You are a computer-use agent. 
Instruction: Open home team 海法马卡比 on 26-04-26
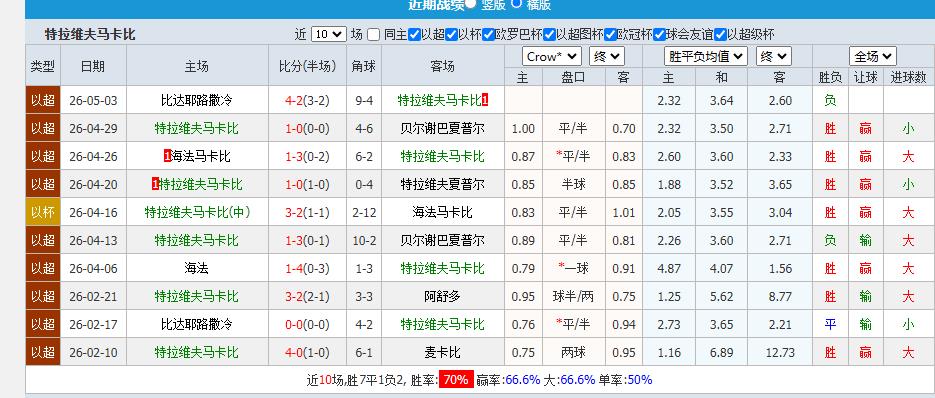click(200, 156)
